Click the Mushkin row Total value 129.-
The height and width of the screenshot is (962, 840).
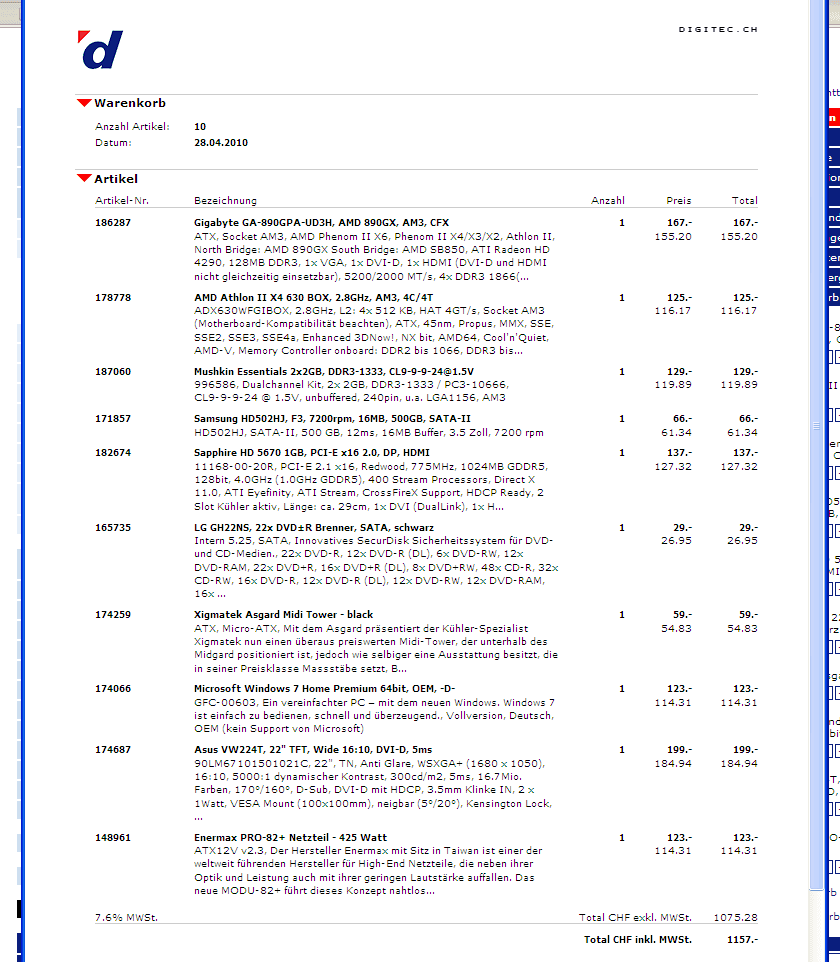tap(746, 372)
